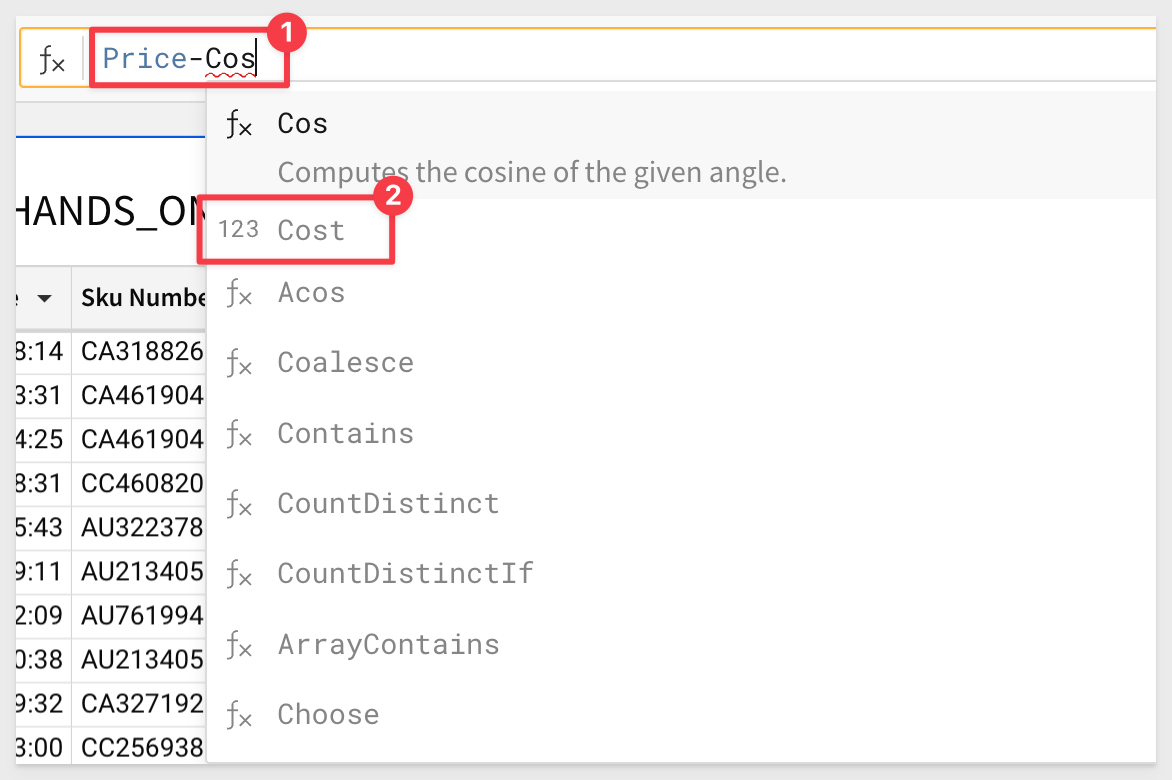Pick Acos from the autocomplete list
1172x780 pixels.
pyautogui.click(x=680, y=293)
